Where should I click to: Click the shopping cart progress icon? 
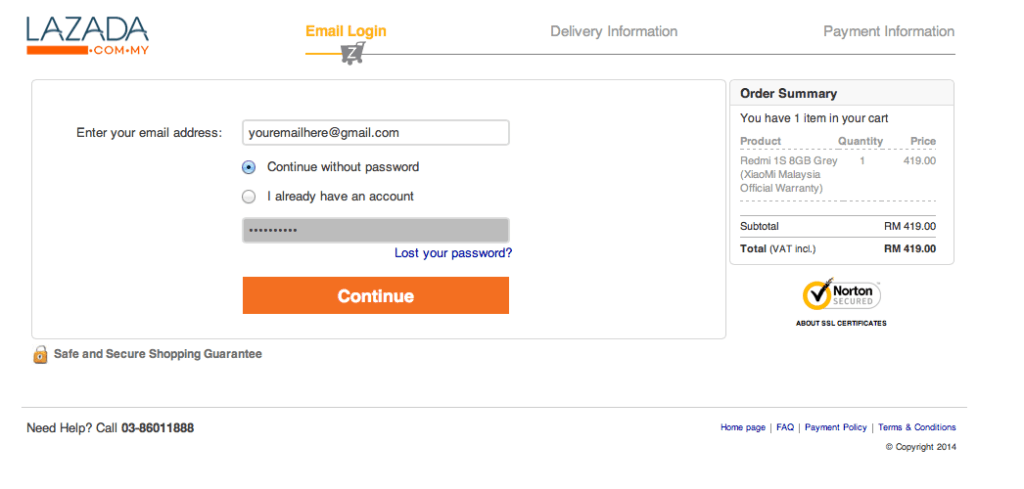point(352,54)
